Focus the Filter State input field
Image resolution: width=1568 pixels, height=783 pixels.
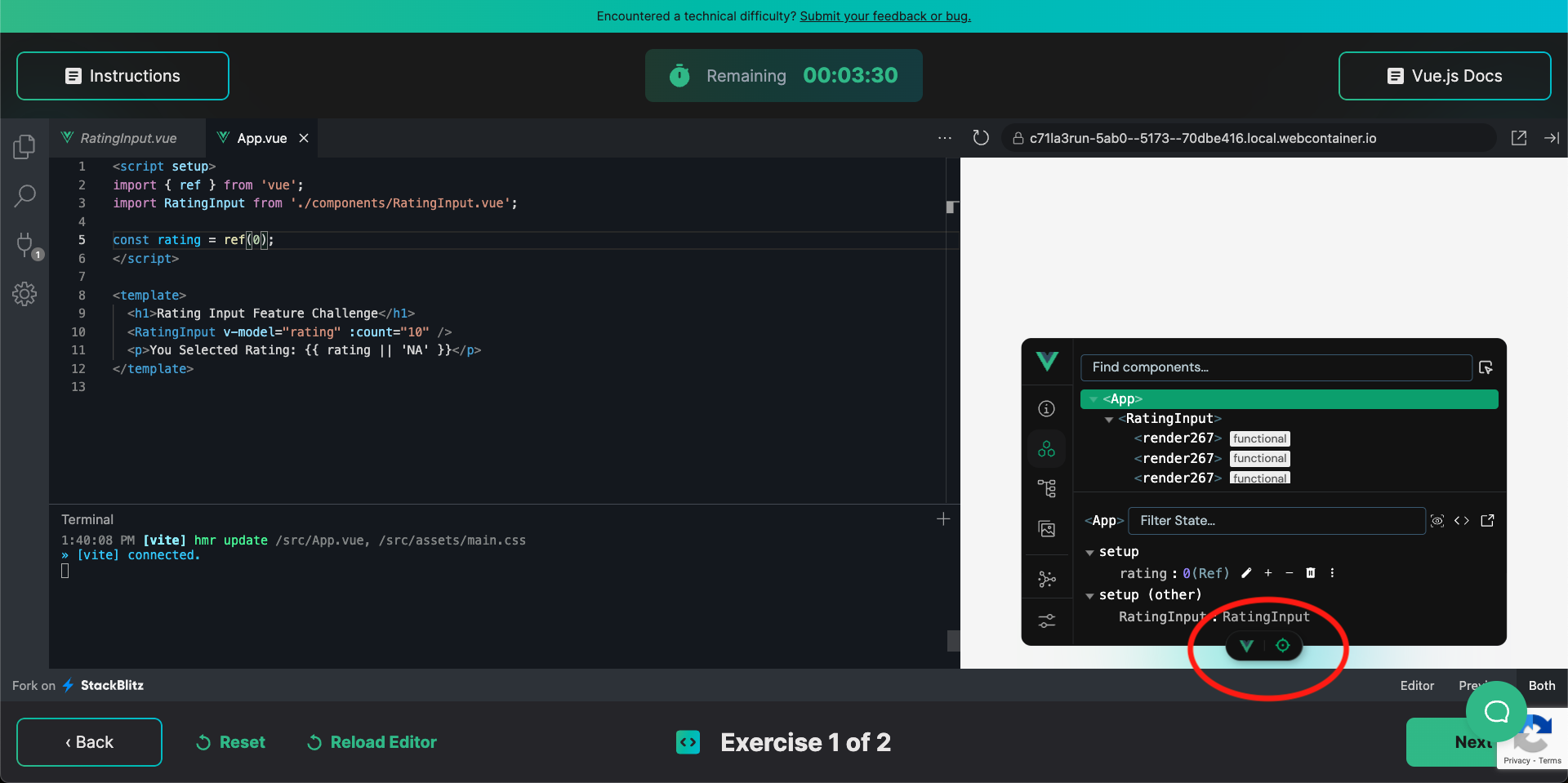(x=1277, y=521)
